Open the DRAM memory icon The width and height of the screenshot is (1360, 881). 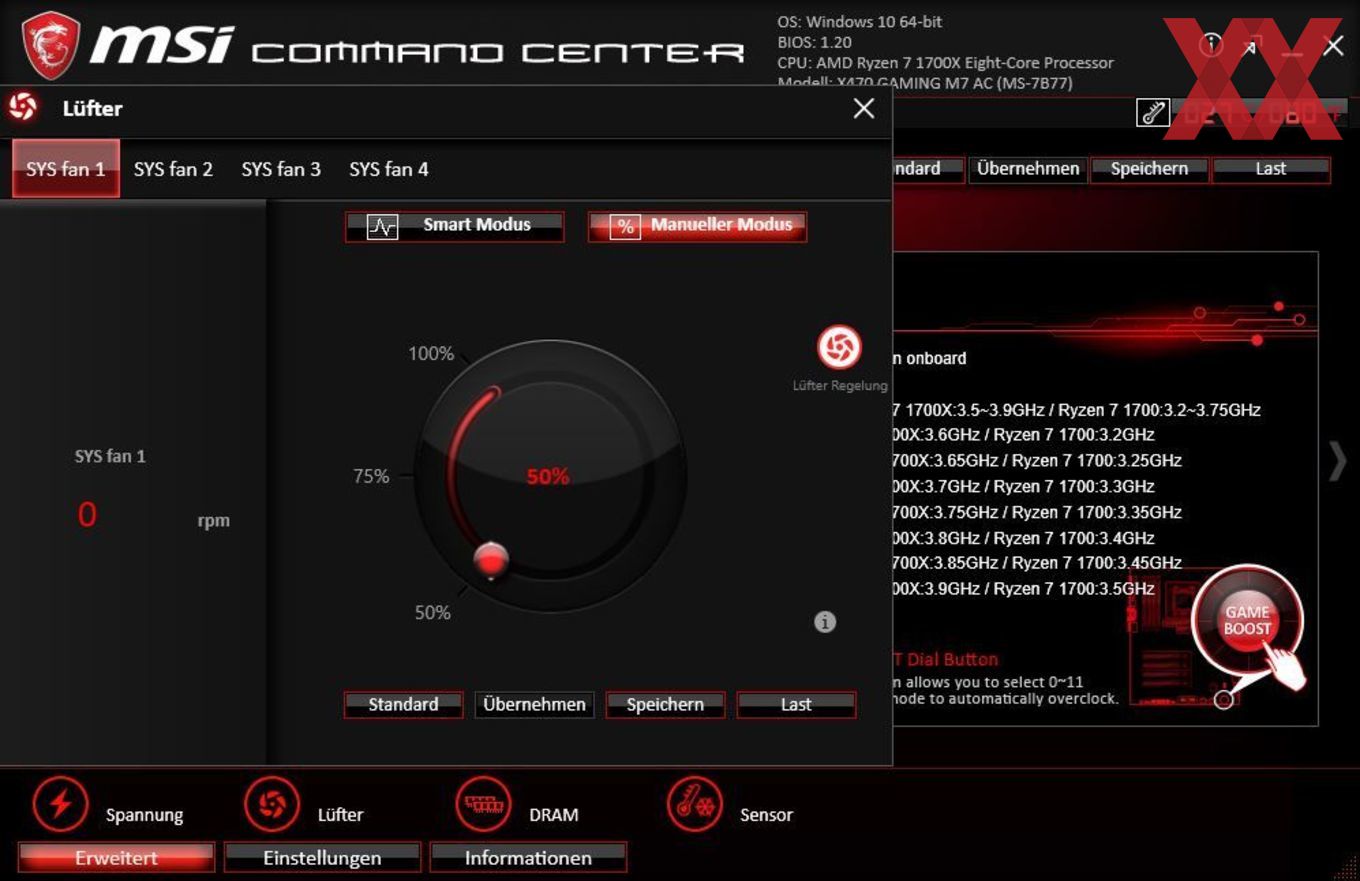coord(484,804)
